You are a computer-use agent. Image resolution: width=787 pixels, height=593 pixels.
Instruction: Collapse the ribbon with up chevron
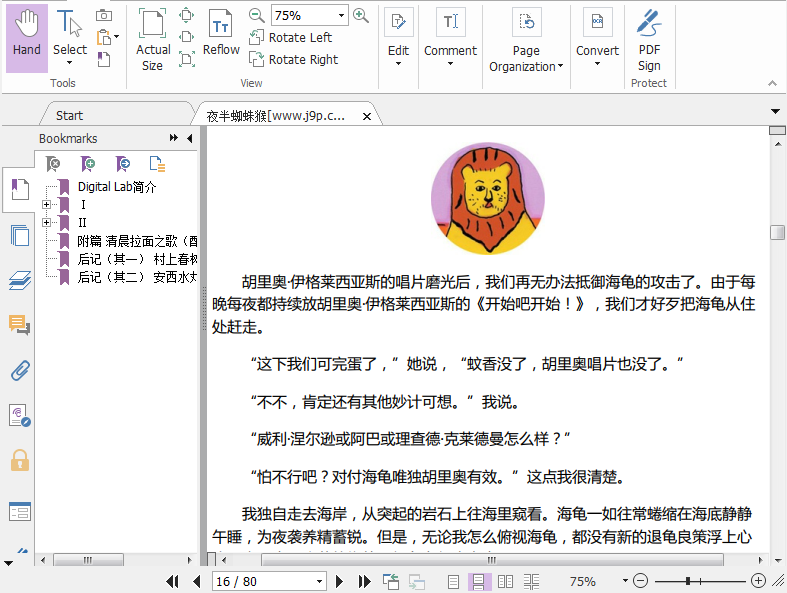click(772, 83)
